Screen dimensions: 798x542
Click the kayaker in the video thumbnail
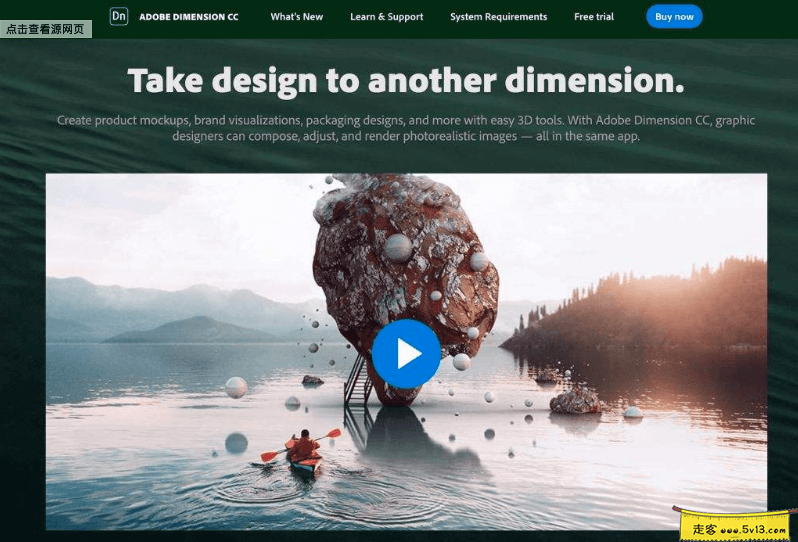[303, 450]
